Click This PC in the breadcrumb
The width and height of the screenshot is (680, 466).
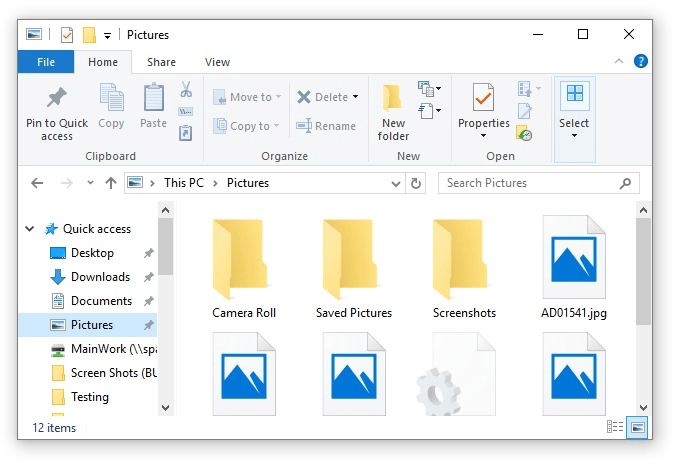tap(184, 183)
